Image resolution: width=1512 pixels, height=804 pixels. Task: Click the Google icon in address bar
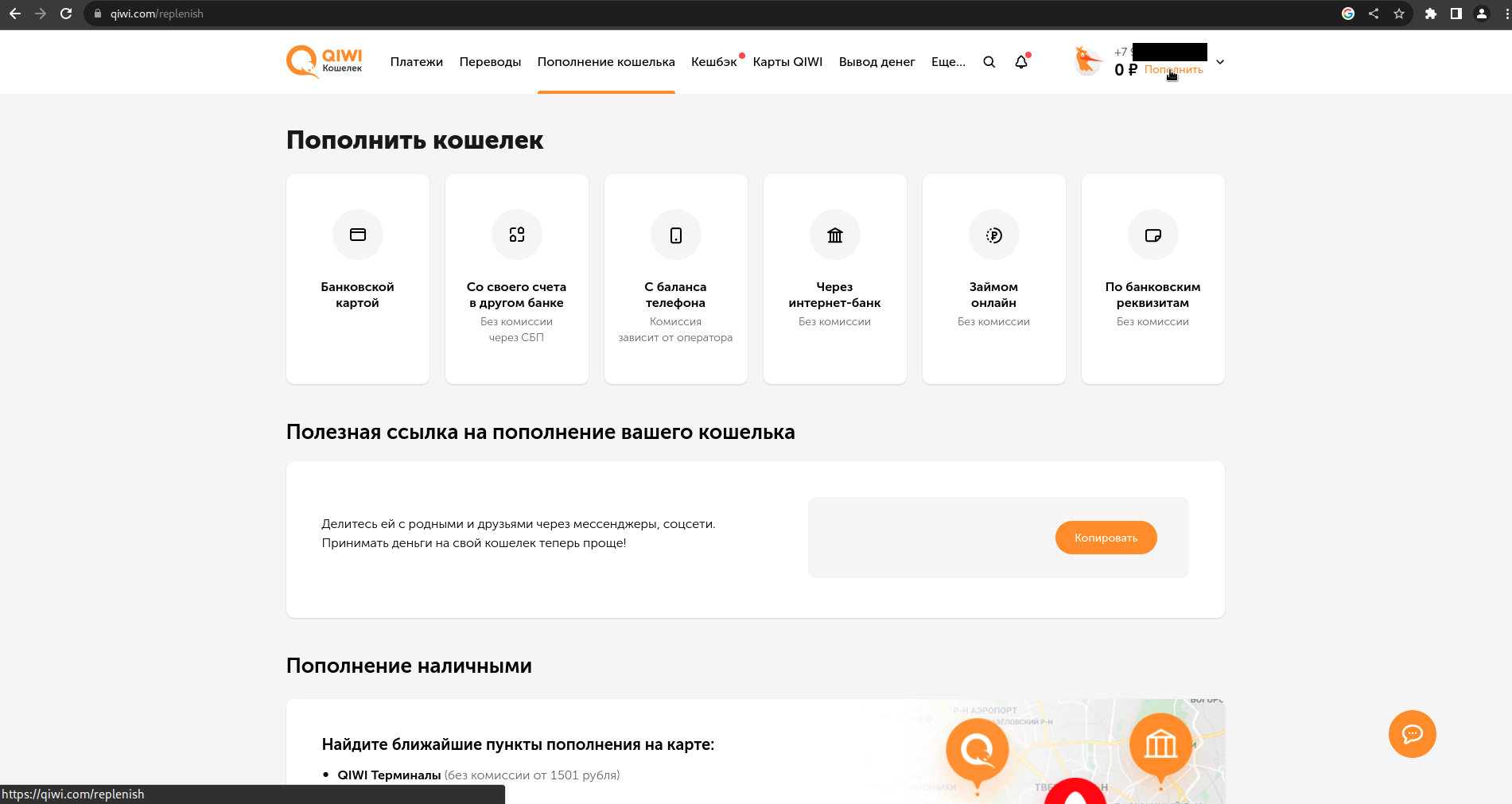[1348, 14]
